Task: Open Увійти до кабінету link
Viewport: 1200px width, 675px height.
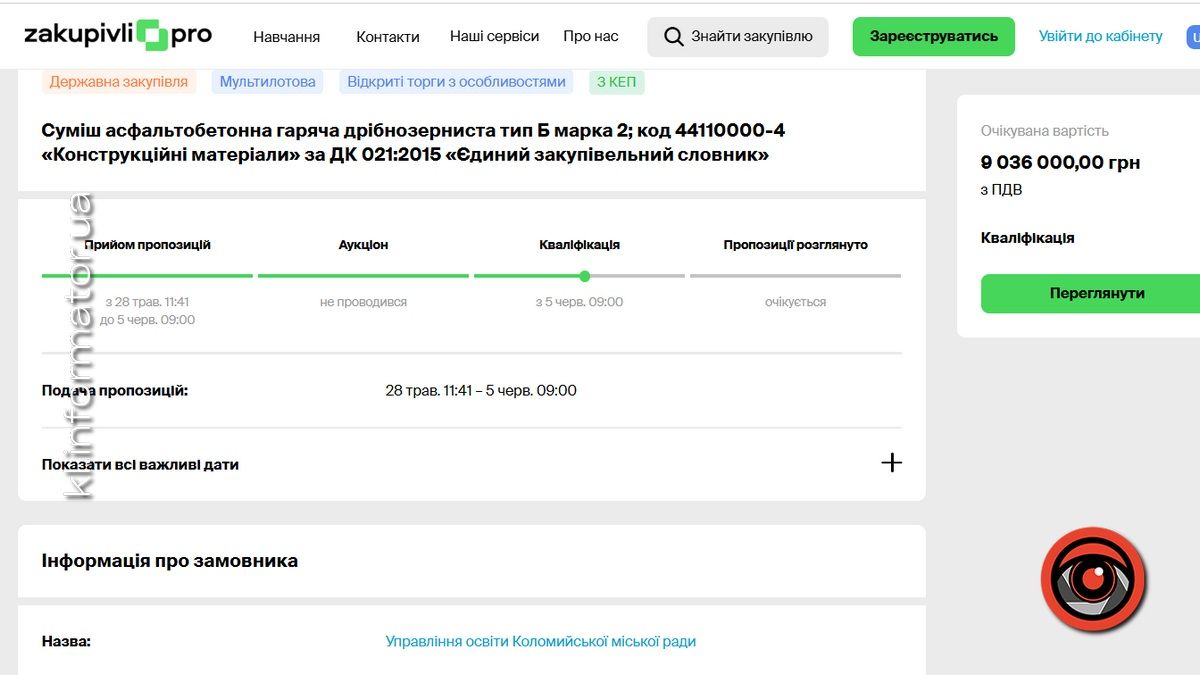Action: (1100, 35)
